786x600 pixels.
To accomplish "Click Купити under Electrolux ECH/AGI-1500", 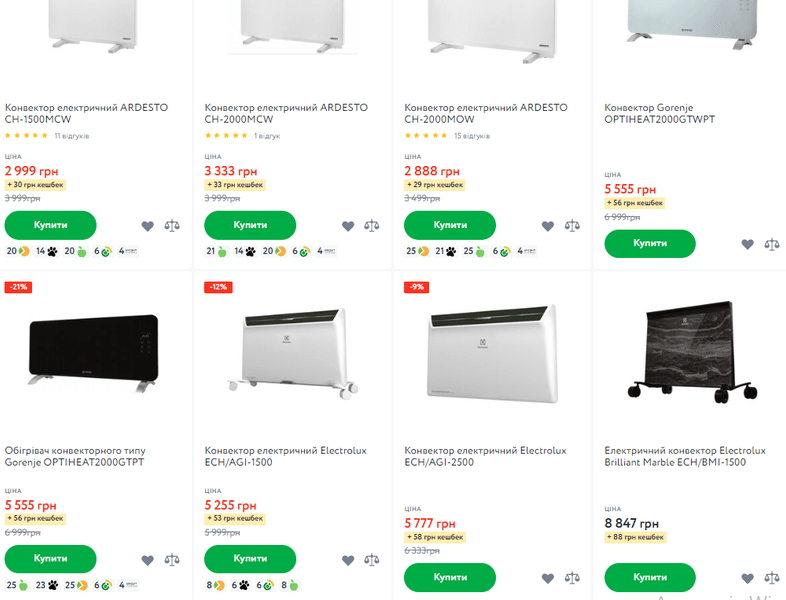I will click(x=250, y=559).
